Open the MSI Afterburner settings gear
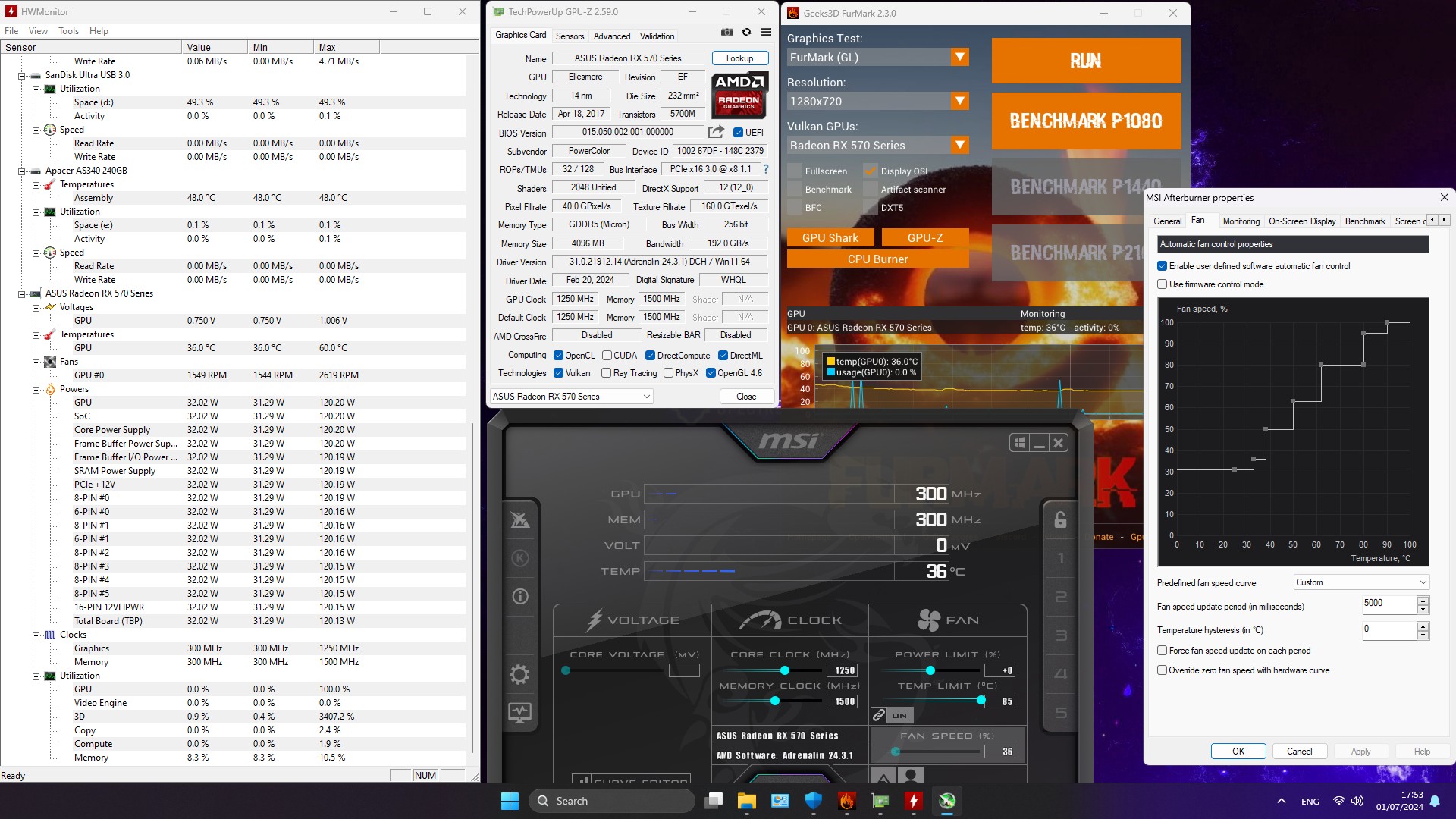Image resolution: width=1456 pixels, height=819 pixels. point(519,674)
